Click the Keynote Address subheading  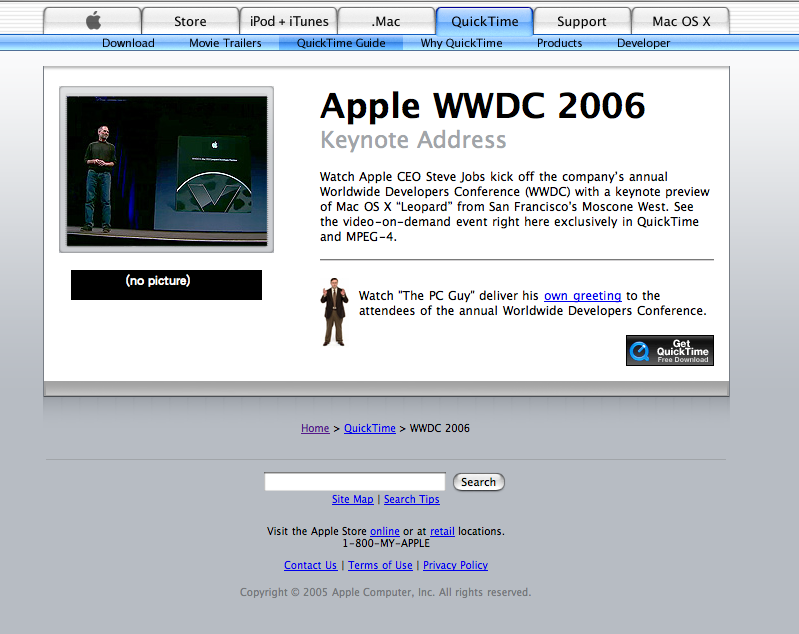tap(413, 140)
